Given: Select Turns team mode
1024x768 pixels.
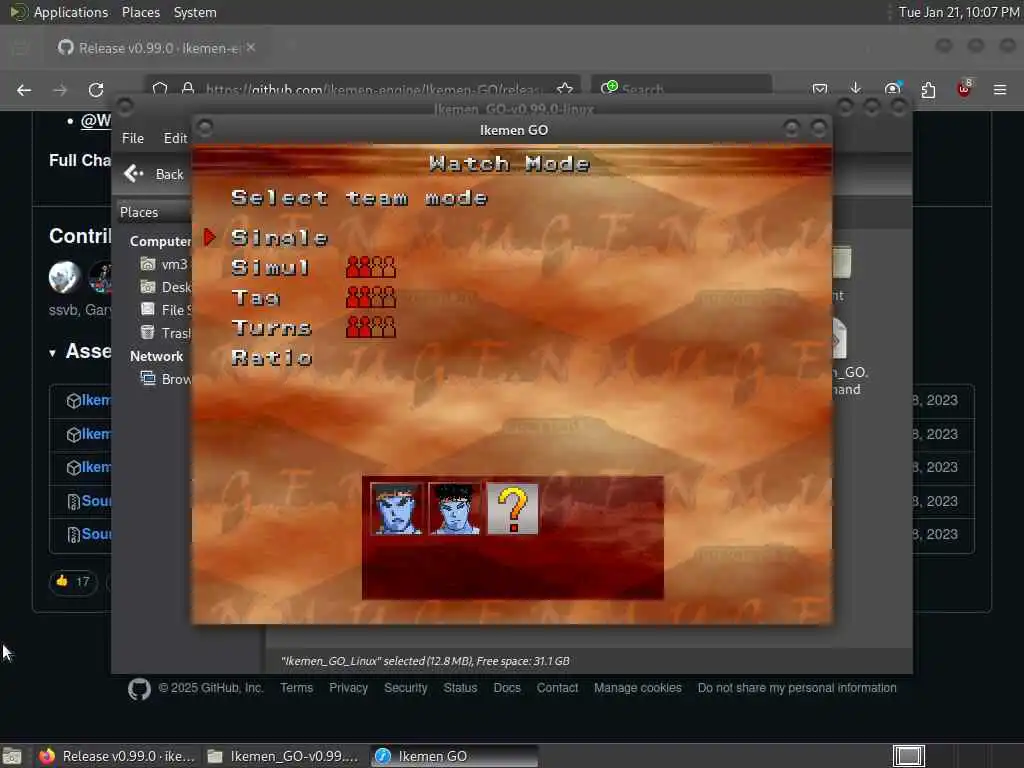Looking at the screenshot, I should click(x=272, y=328).
